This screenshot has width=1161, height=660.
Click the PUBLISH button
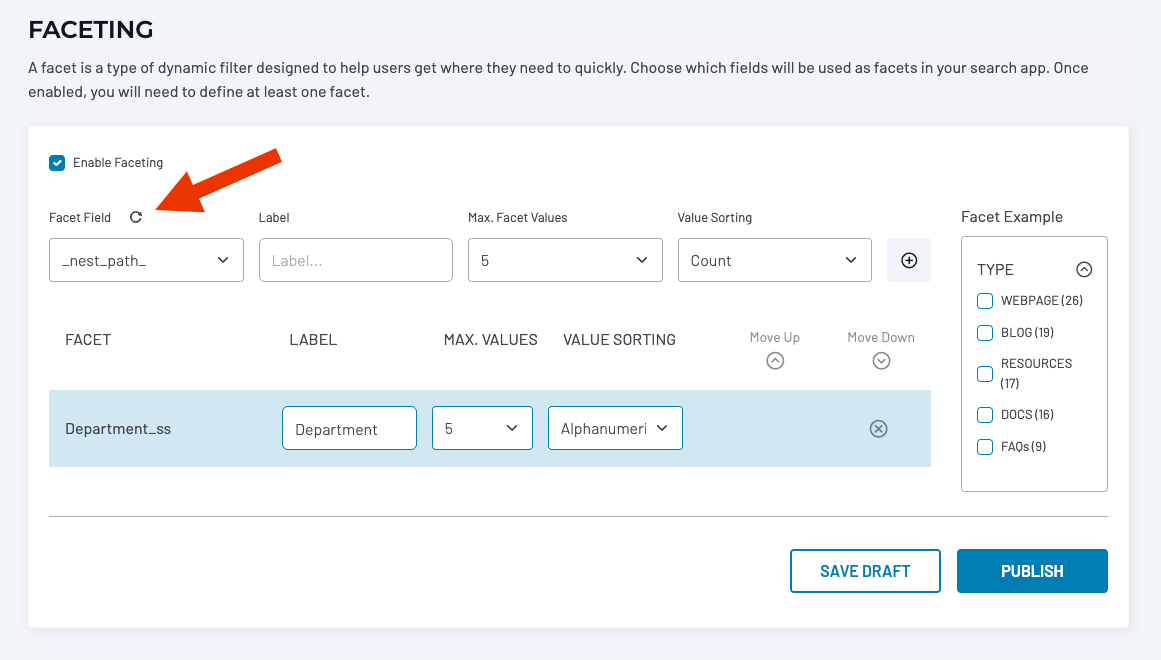(x=1032, y=571)
